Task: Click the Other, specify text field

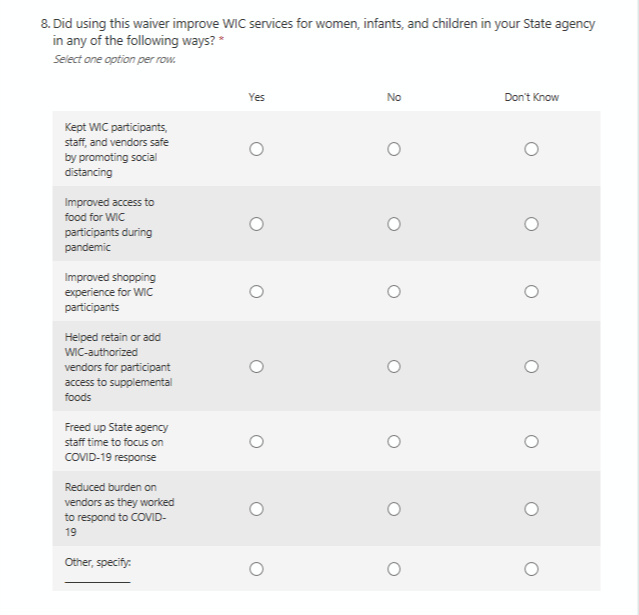Action: [97, 576]
